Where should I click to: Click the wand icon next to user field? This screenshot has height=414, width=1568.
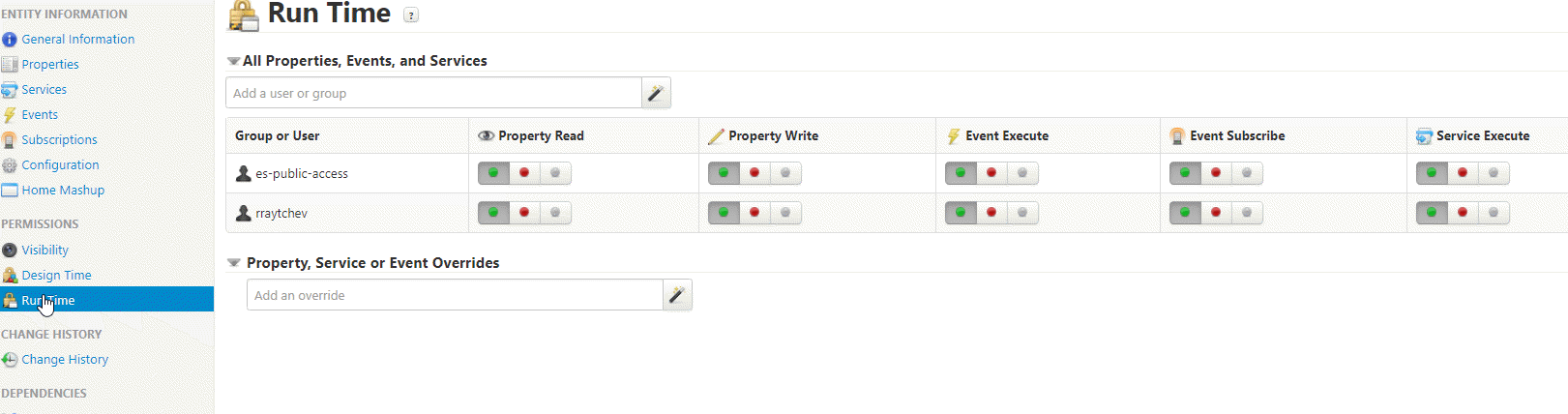click(x=656, y=93)
